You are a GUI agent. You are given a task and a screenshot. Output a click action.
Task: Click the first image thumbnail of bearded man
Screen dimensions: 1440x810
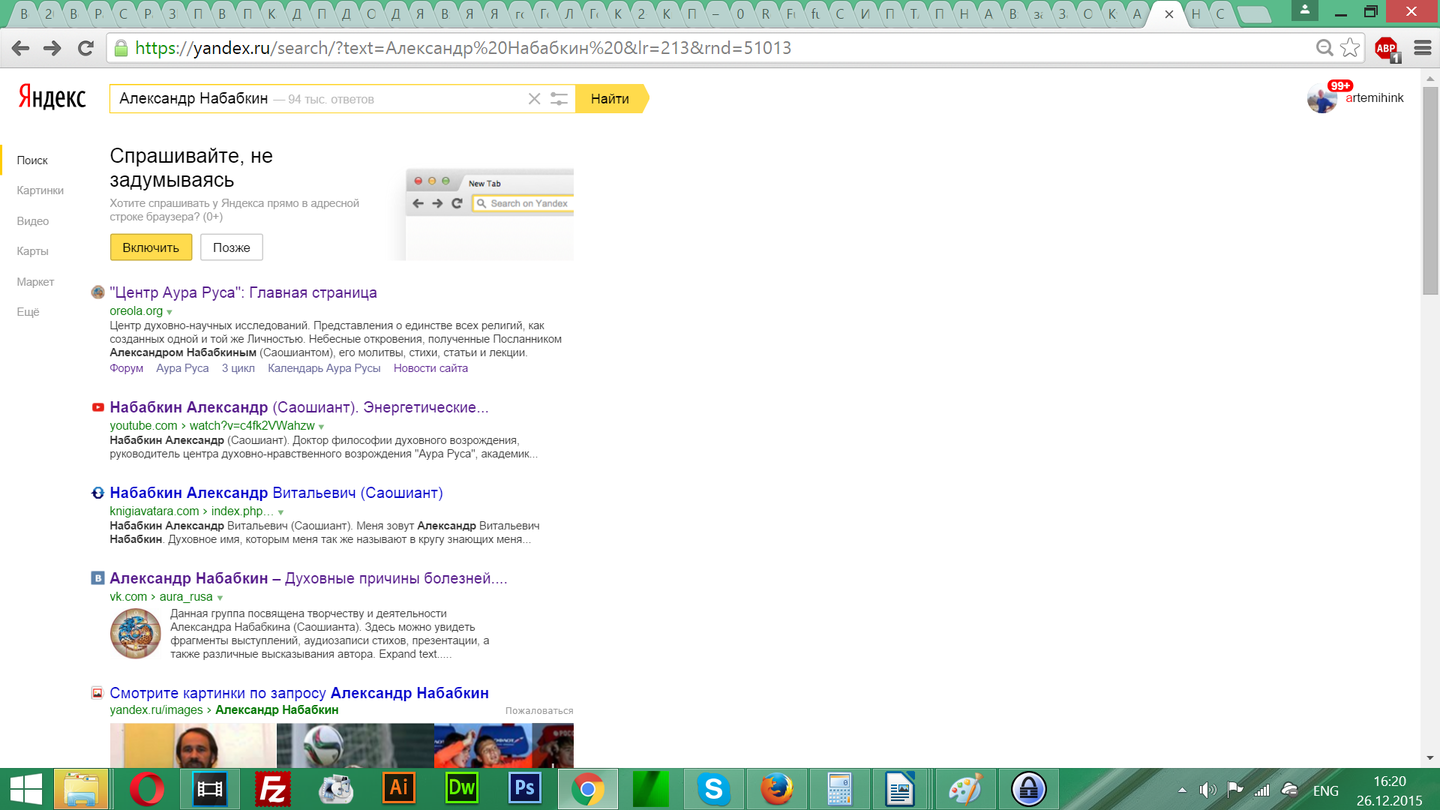coord(192,745)
